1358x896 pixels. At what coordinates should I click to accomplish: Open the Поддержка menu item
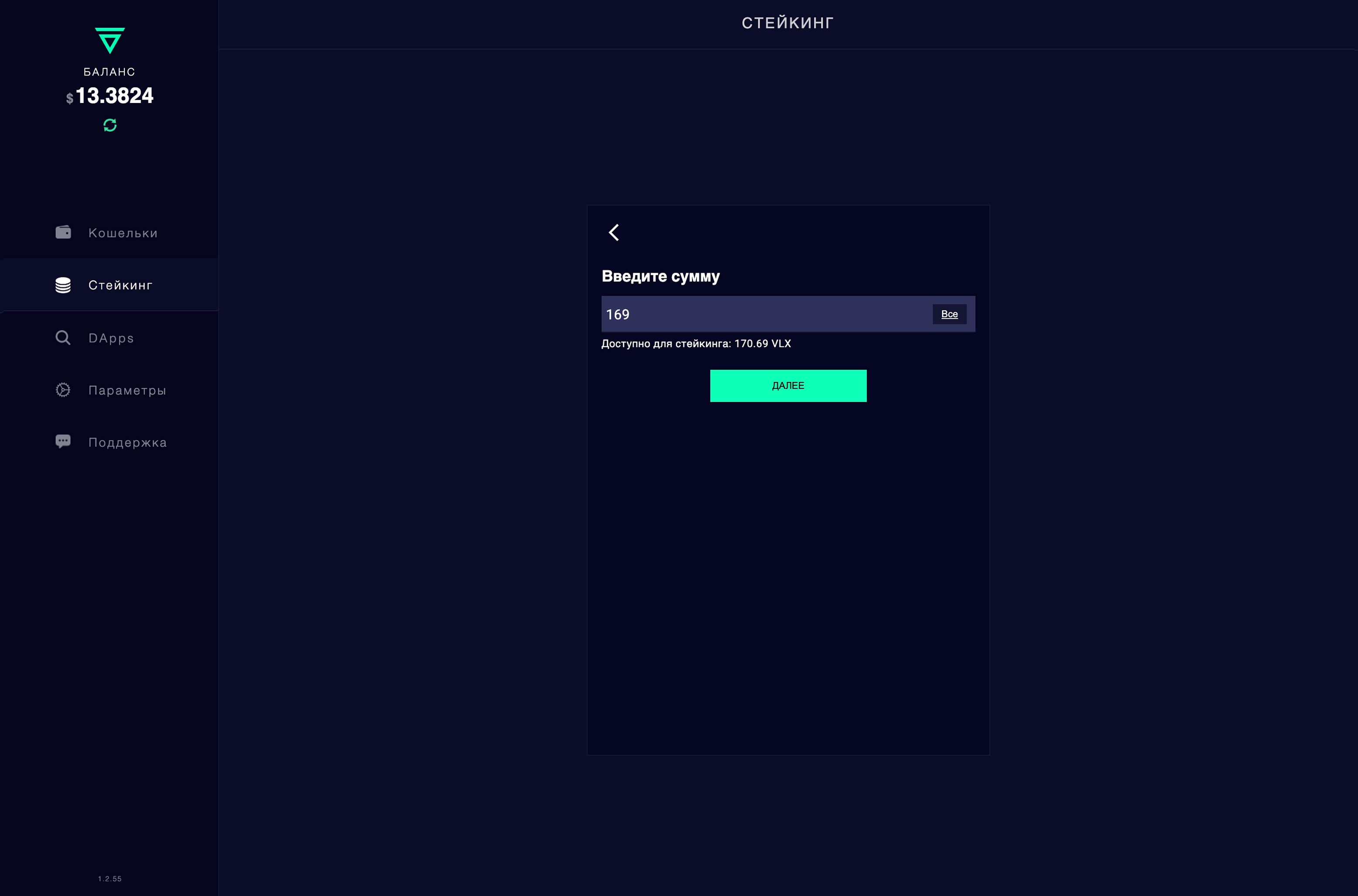click(109, 442)
